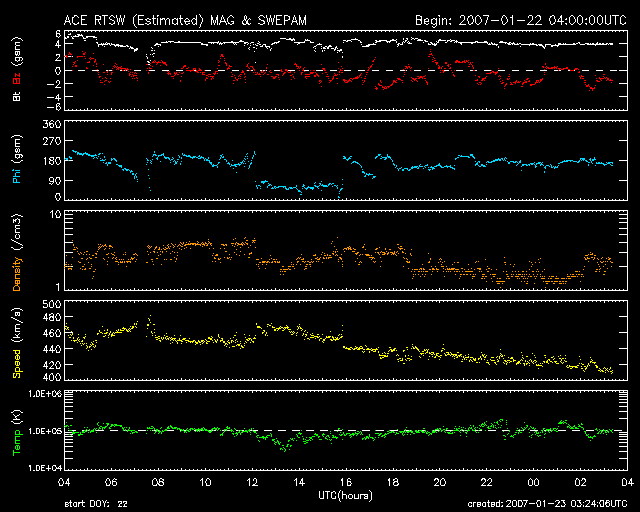Click the '1.0E+04' temperature tick label
The height and width of the screenshot is (512, 640).
45,467
